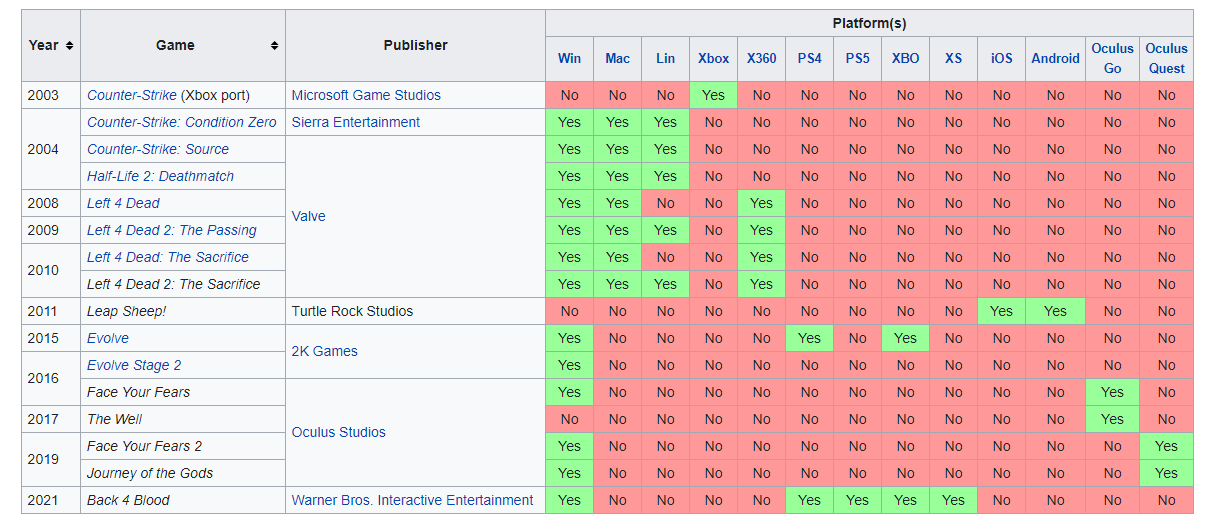Viewport: 1210px width, 529px height.
Task: Sort table by Game column arrows
Action: point(274,46)
